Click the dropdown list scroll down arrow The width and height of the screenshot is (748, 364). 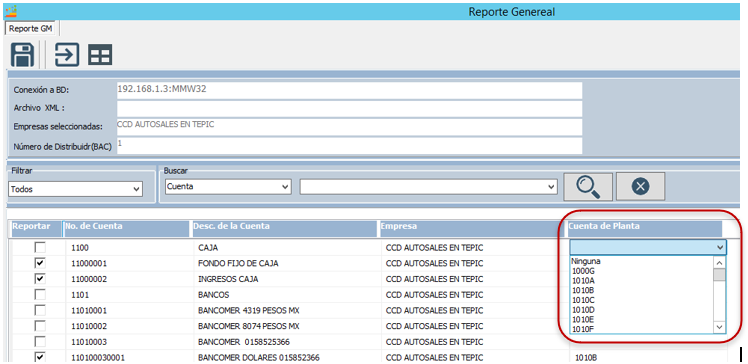[x=719, y=327]
